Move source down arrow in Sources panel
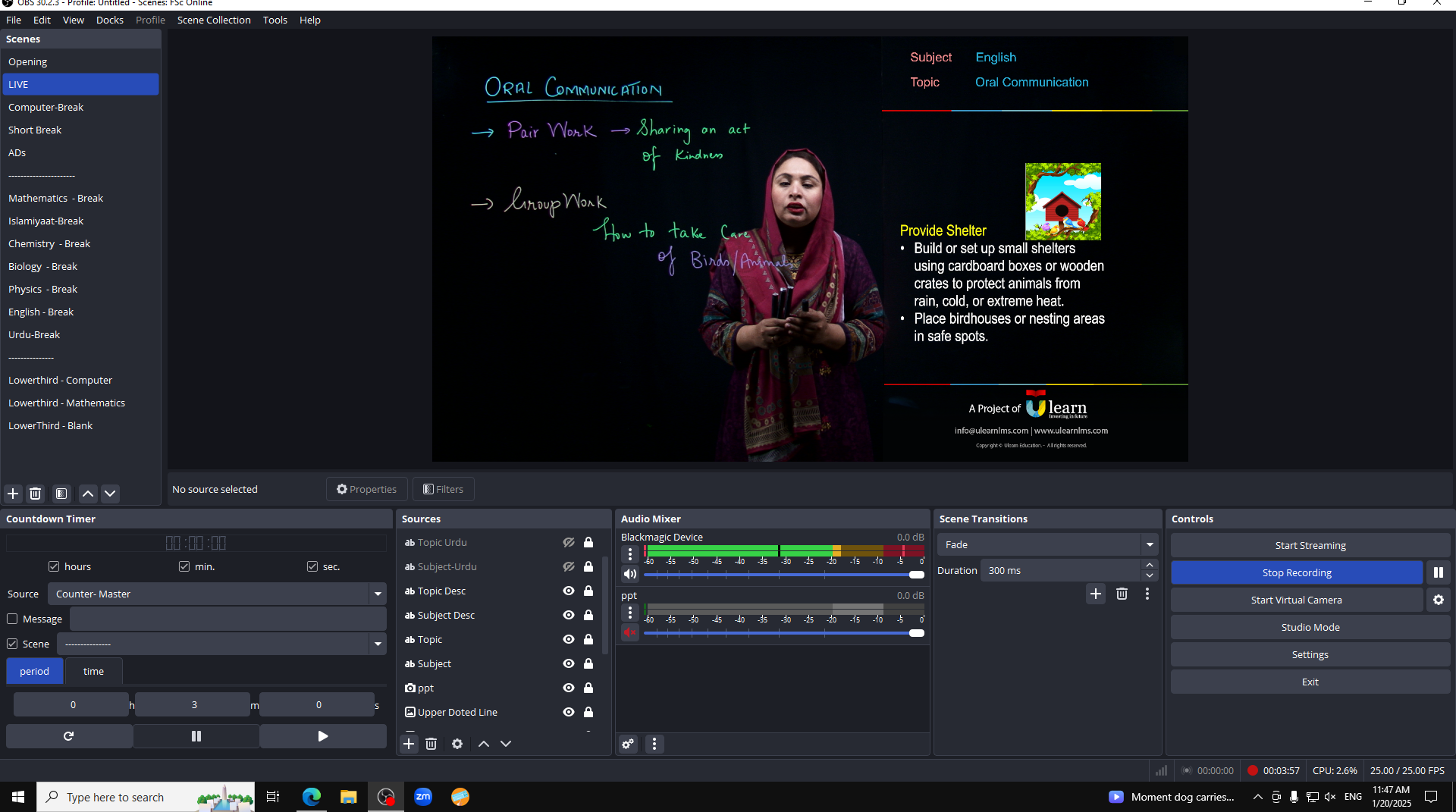 tap(506, 744)
